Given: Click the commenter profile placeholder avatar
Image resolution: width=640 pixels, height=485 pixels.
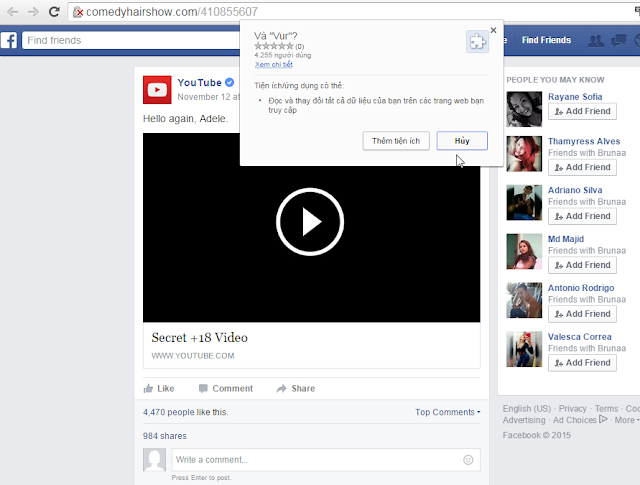Looking at the screenshot, I should 154,460.
